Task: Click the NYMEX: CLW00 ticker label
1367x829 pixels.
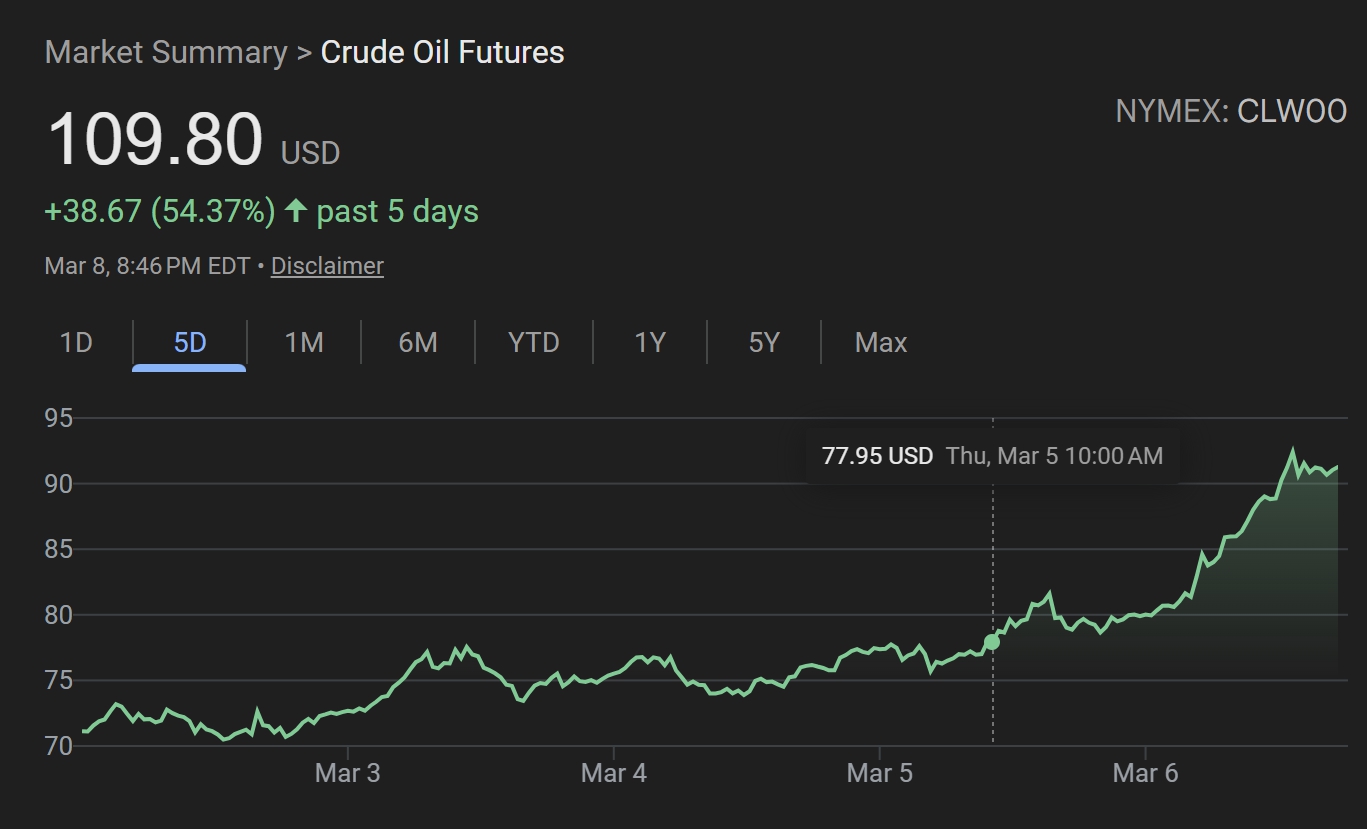Action: 1230,111
